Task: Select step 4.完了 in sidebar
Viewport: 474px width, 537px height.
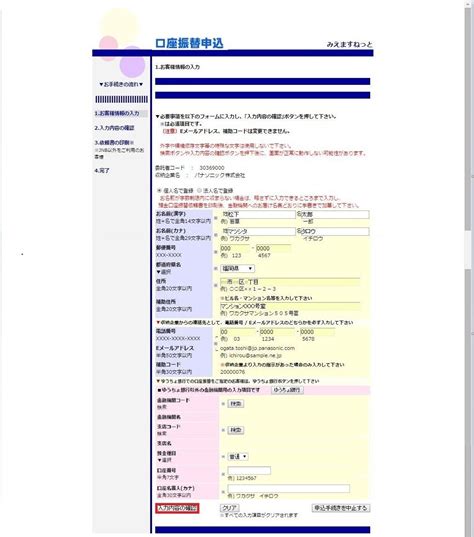Action: tap(102, 170)
